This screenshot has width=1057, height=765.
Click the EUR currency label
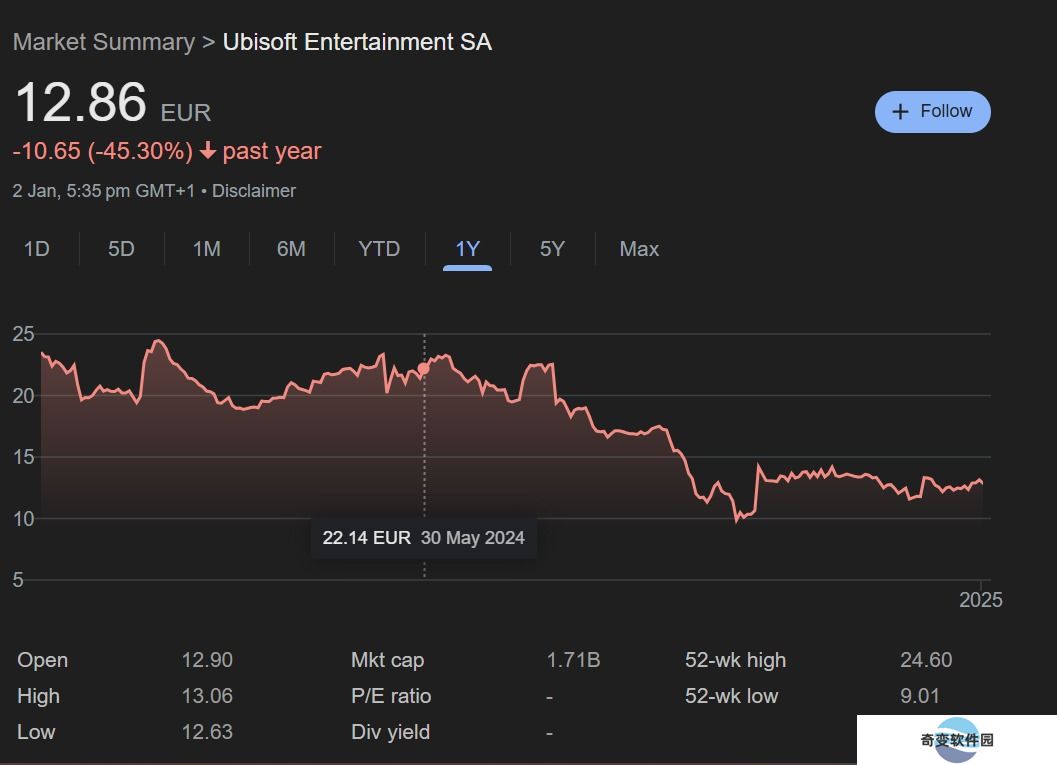pos(185,113)
